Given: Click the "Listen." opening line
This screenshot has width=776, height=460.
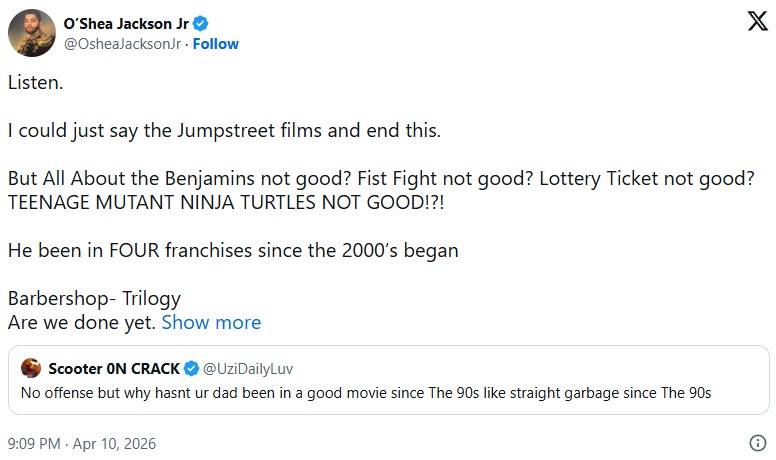Looking at the screenshot, I should (x=36, y=83).
